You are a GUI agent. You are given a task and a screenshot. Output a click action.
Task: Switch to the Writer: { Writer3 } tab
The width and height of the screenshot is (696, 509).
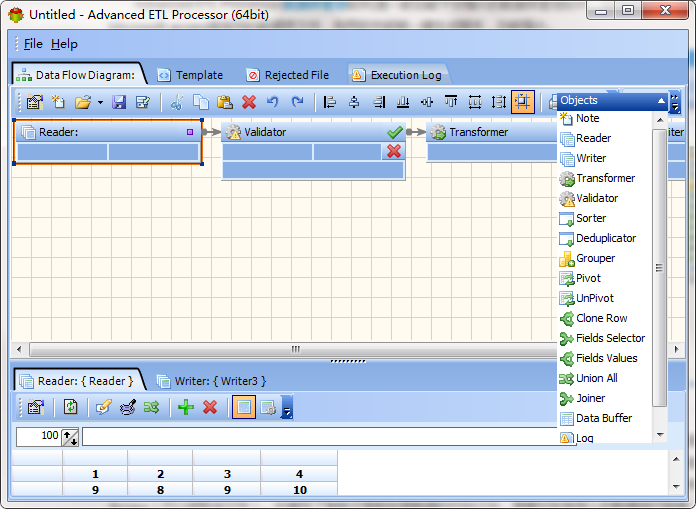point(212,381)
